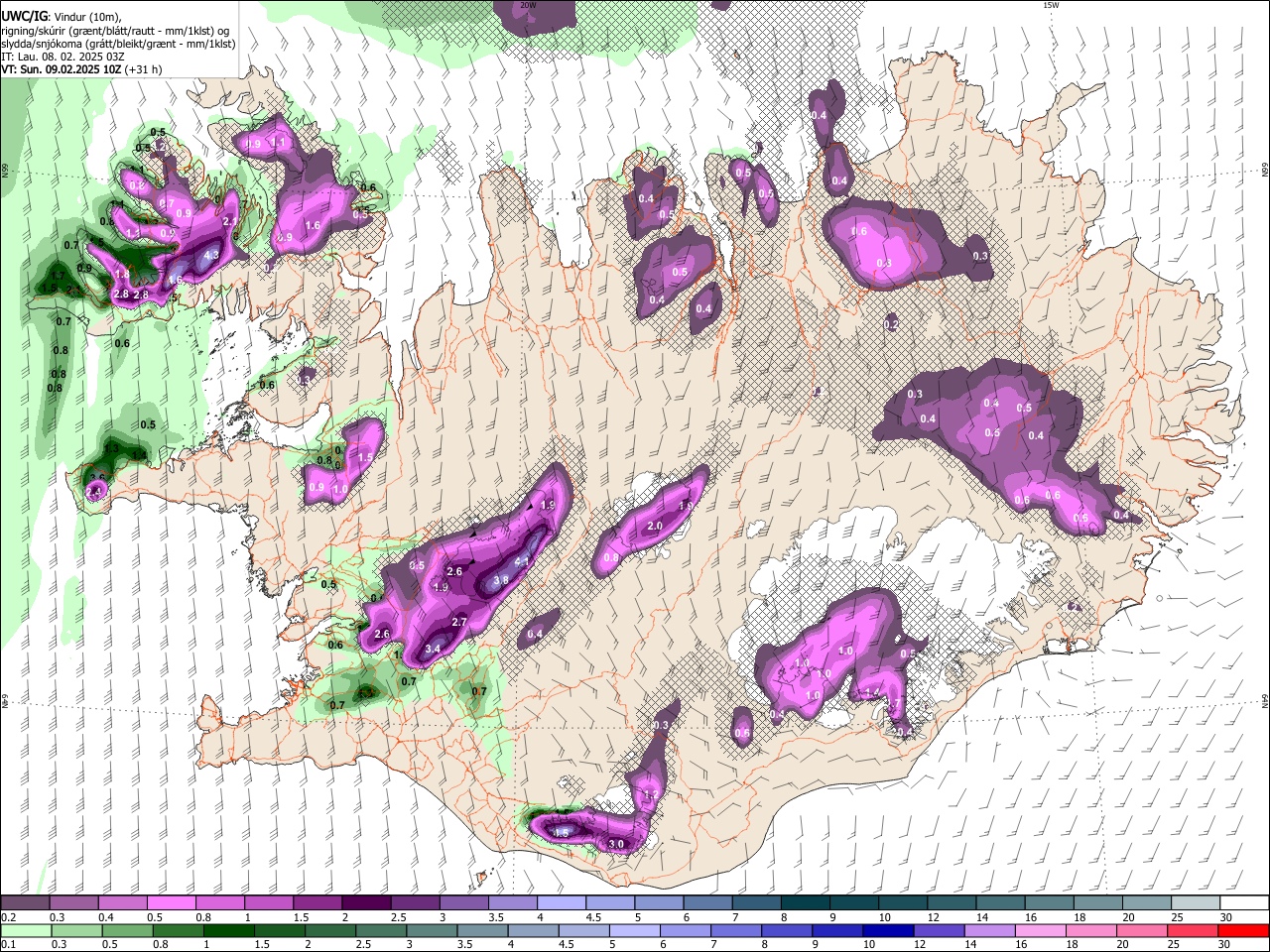Image resolution: width=1270 pixels, height=952 pixels.
Task: Click the 2.0 snowfall value on the map
Action: tap(655, 526)
